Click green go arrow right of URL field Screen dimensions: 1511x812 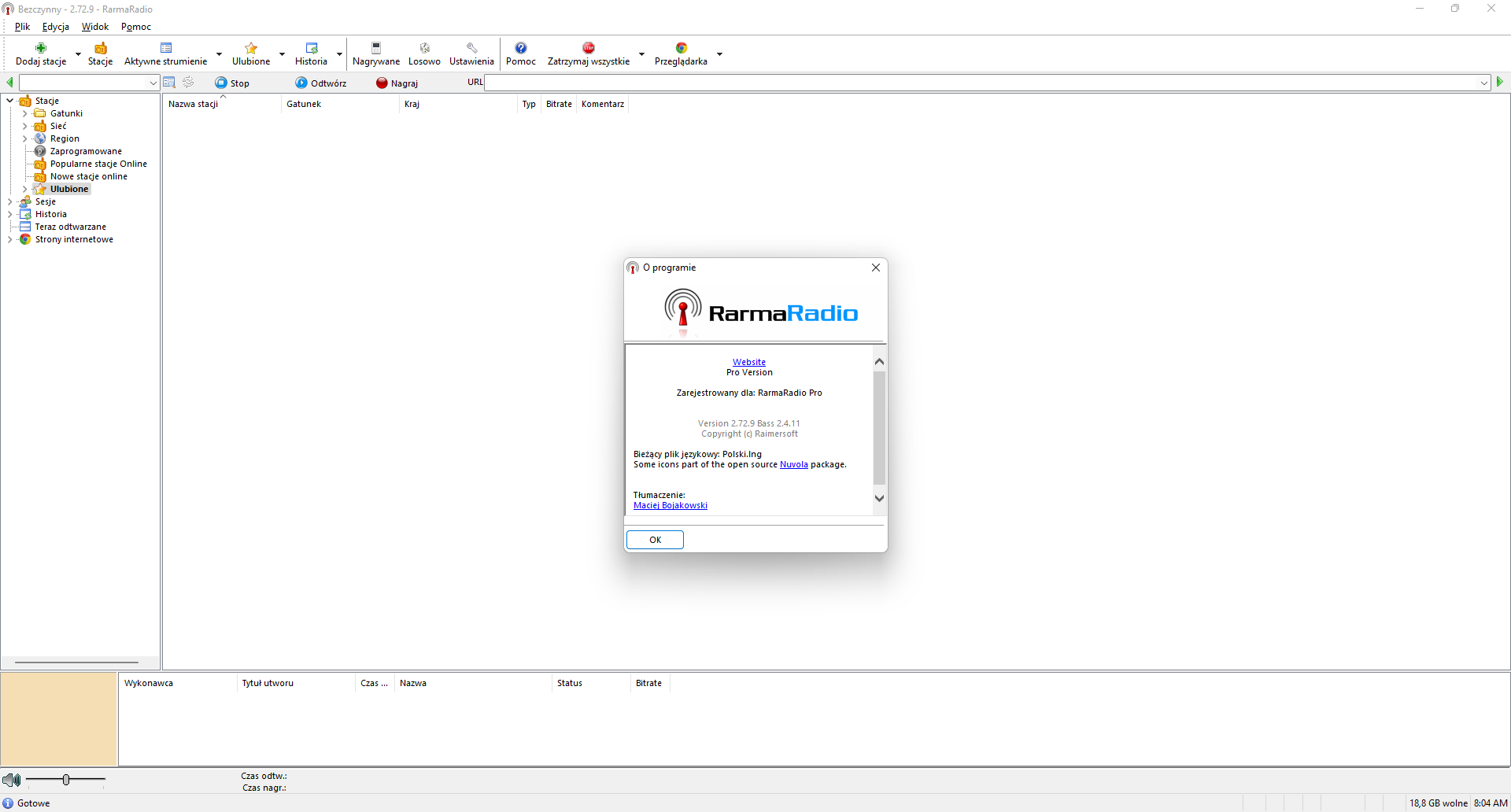click(1499, 82)
